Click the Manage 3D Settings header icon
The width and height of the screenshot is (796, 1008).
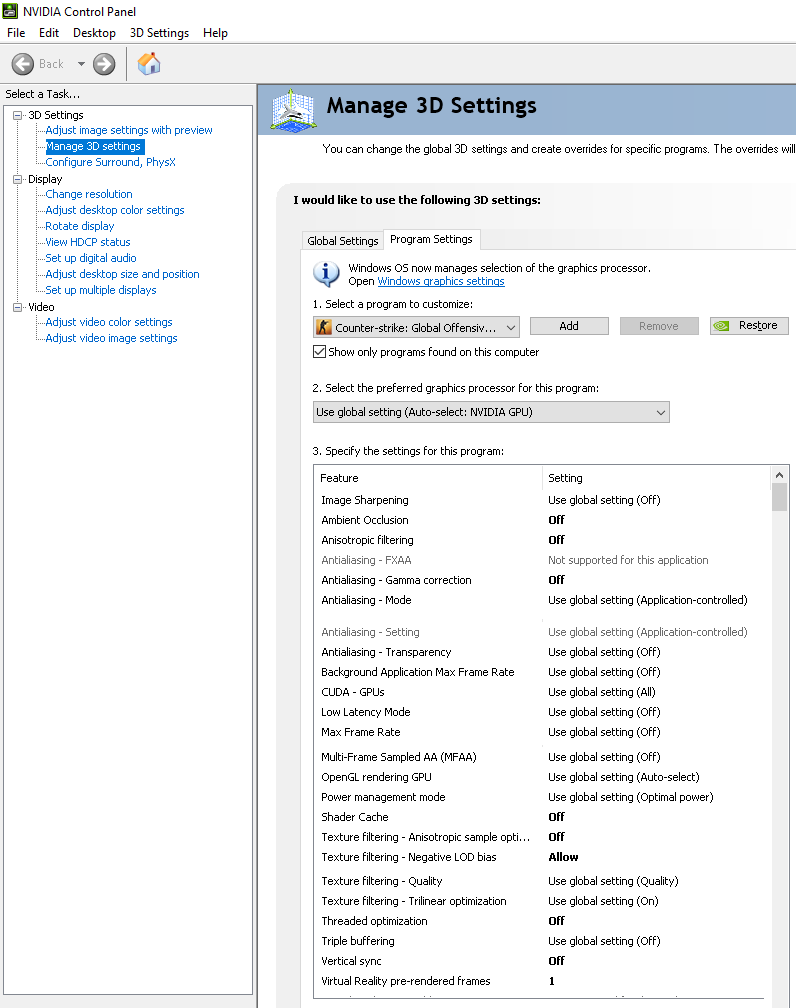pos(293,111)
